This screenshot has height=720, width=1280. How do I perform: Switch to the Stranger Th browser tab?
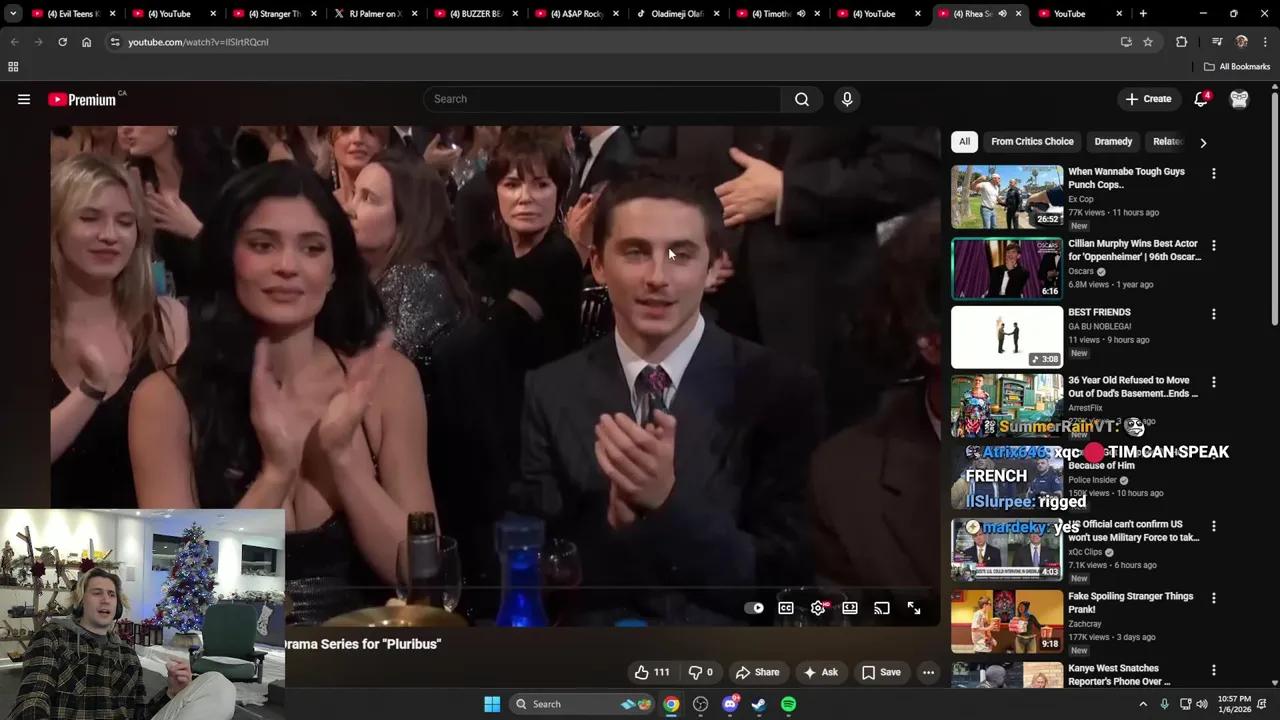[273, 14]
